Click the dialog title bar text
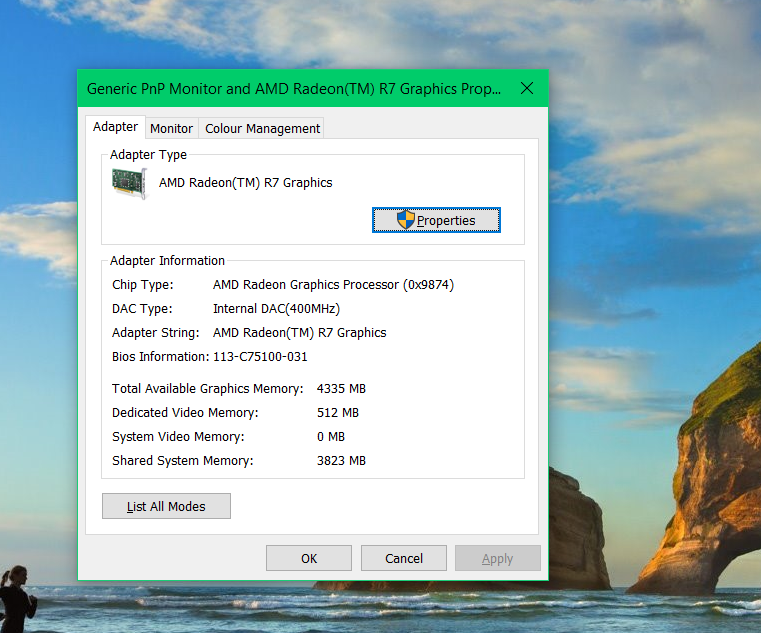This screenshot has width=761, height=633. click(294, 89)
